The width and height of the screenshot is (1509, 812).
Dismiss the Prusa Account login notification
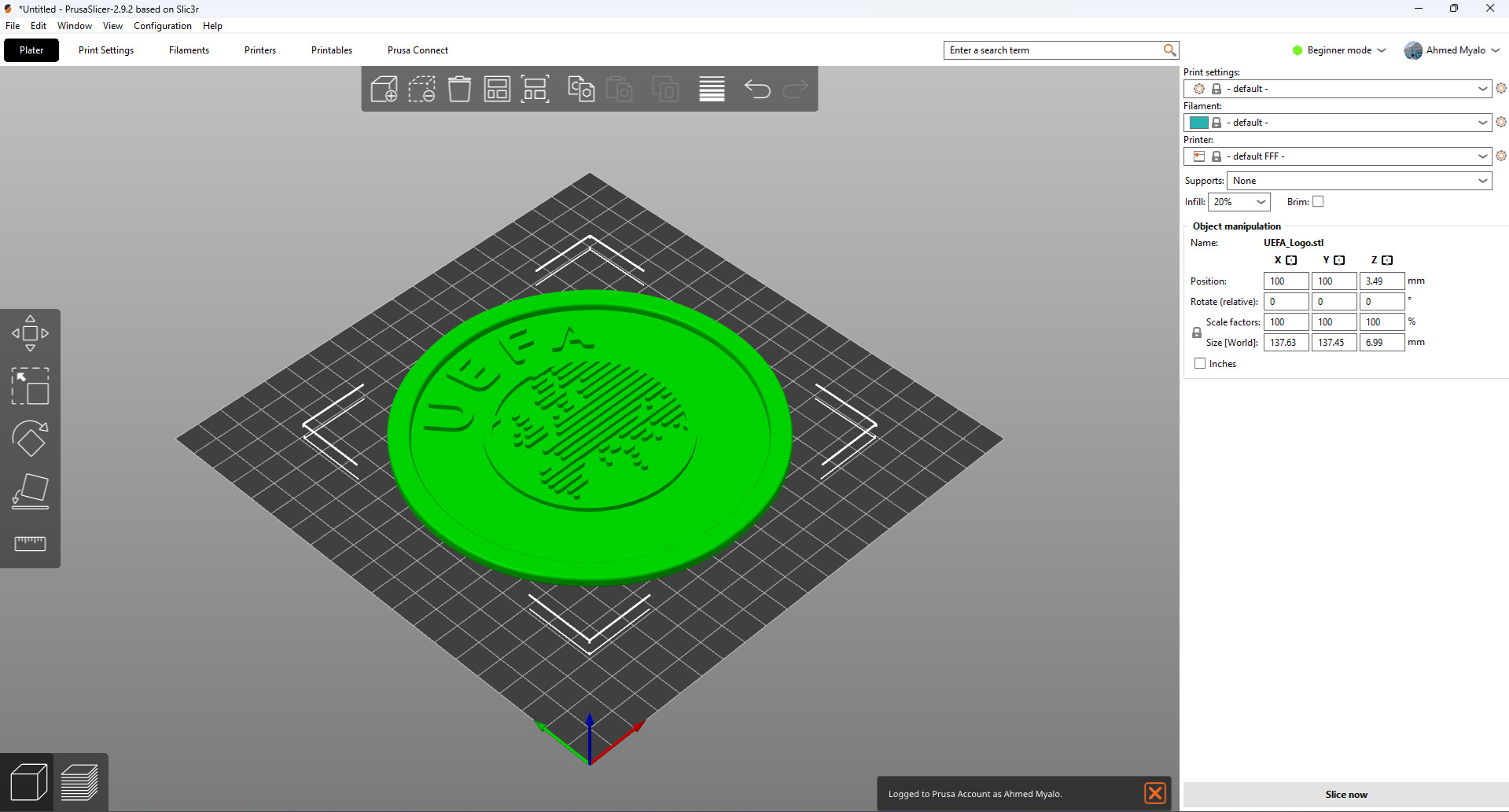1154,793
